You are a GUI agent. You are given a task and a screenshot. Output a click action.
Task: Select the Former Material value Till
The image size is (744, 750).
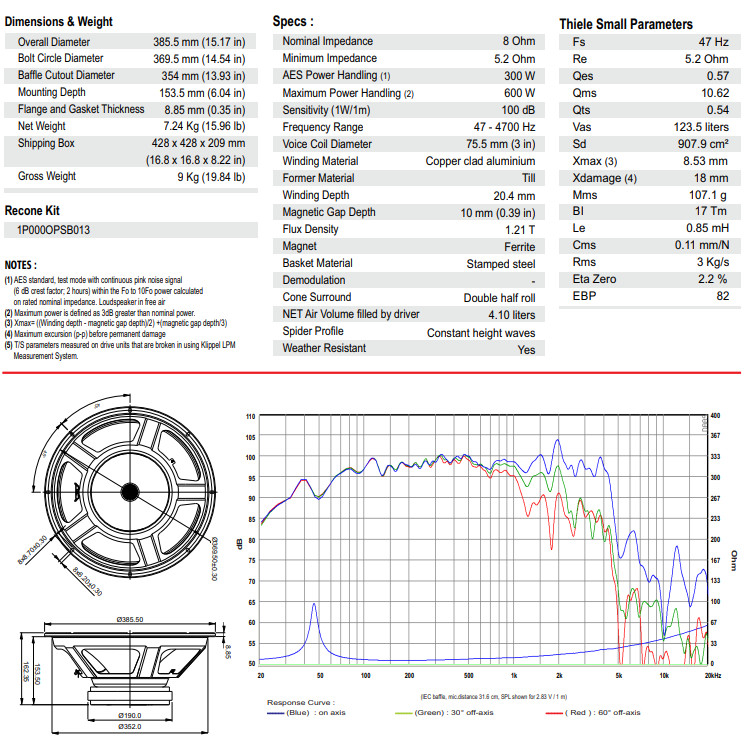pos(529,178)
